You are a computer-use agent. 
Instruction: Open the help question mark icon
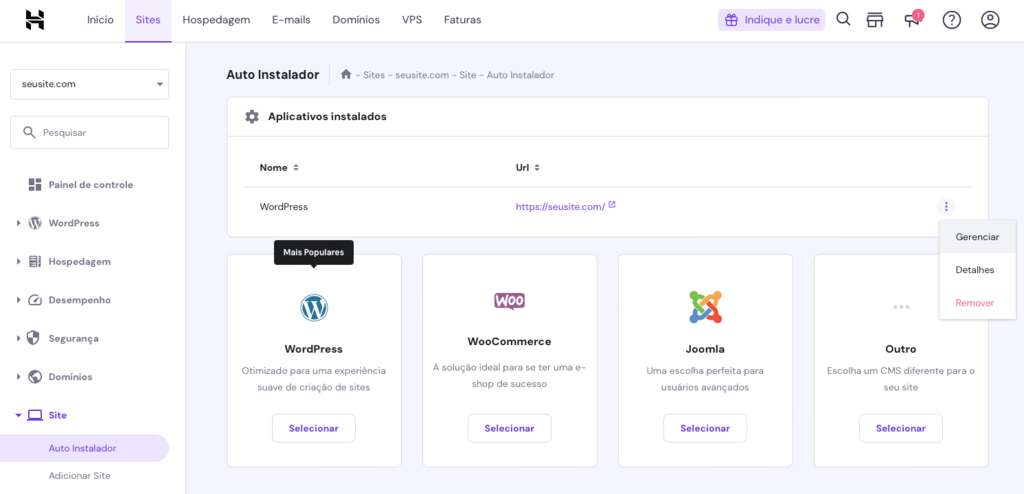pyautogui.click(x=951, y=20)
